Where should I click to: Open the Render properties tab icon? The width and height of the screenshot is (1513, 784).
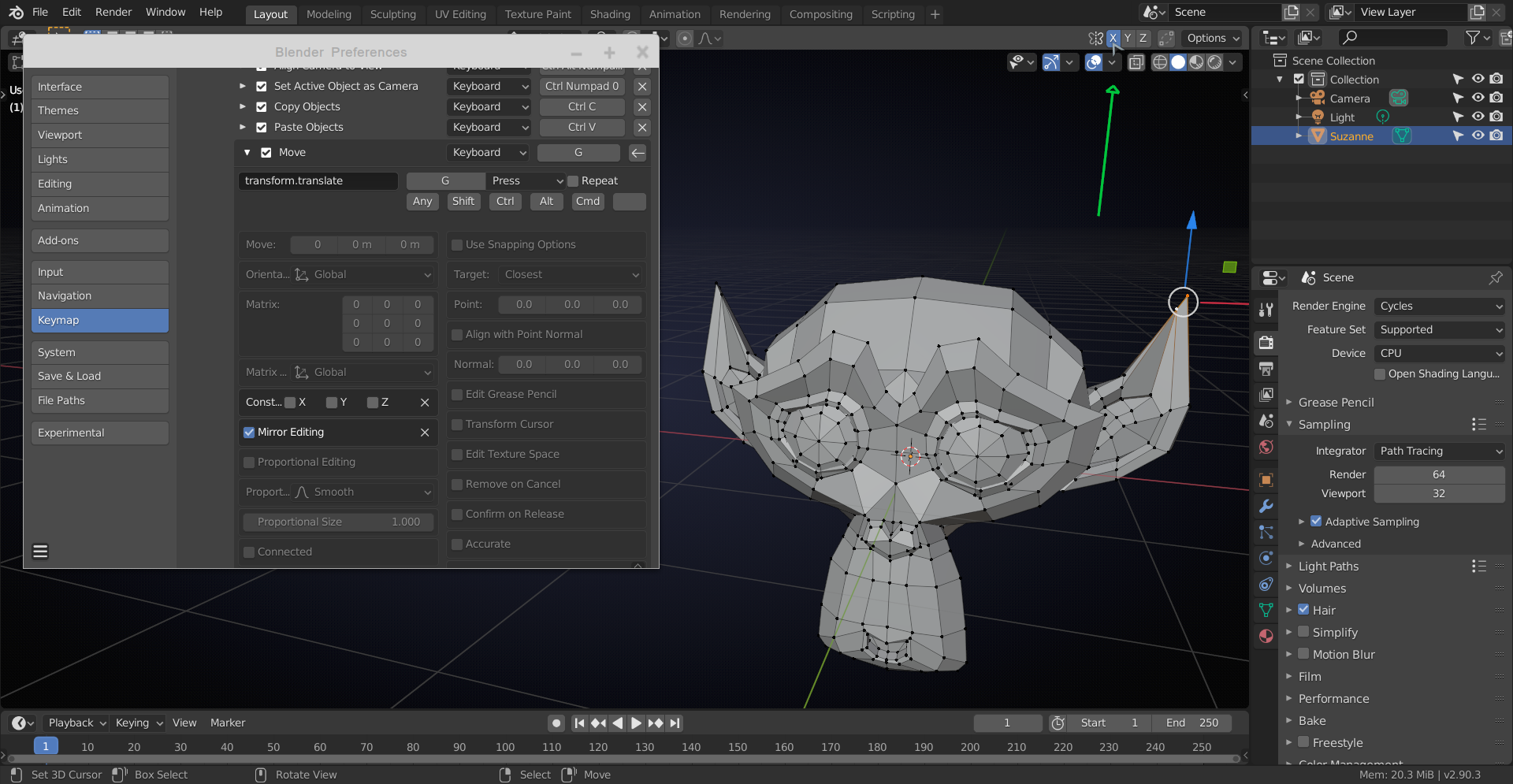coord(1266,343)
